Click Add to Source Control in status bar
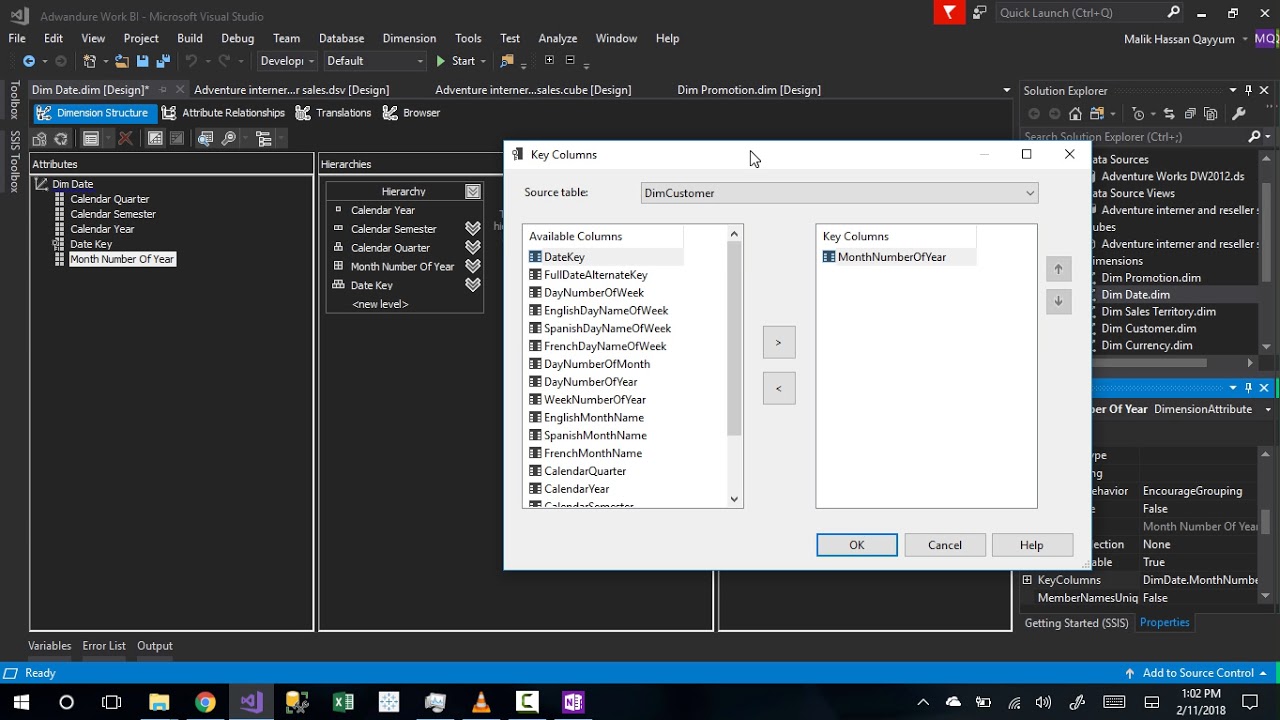This screenshot has width=1280, height=720. pos(1196,673)
